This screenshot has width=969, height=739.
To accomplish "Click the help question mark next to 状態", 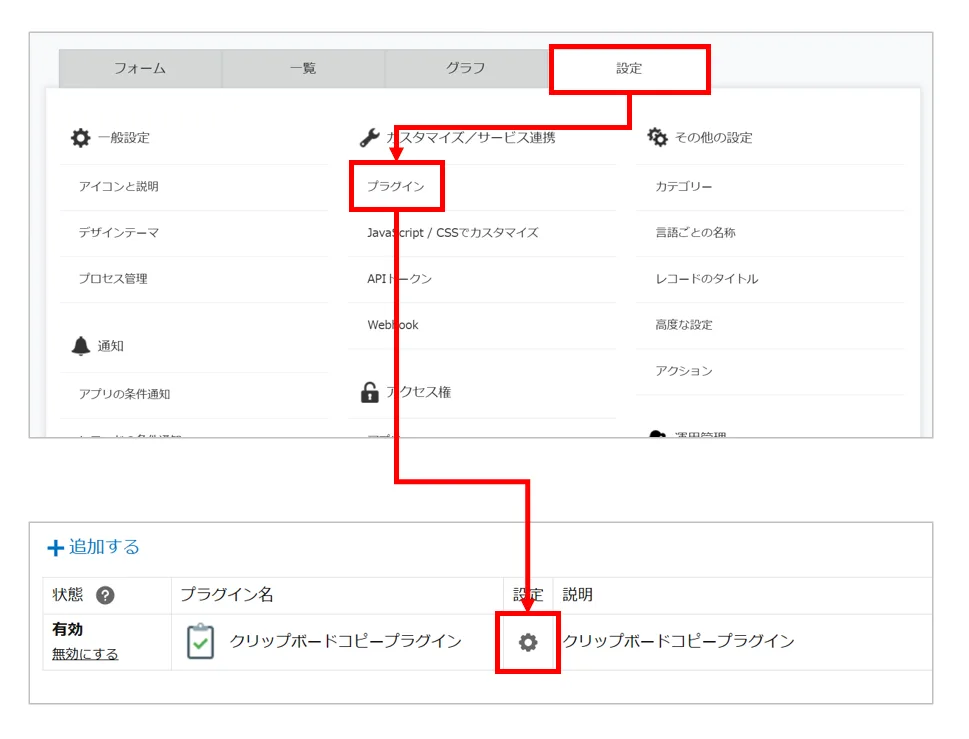I will 105,595.
